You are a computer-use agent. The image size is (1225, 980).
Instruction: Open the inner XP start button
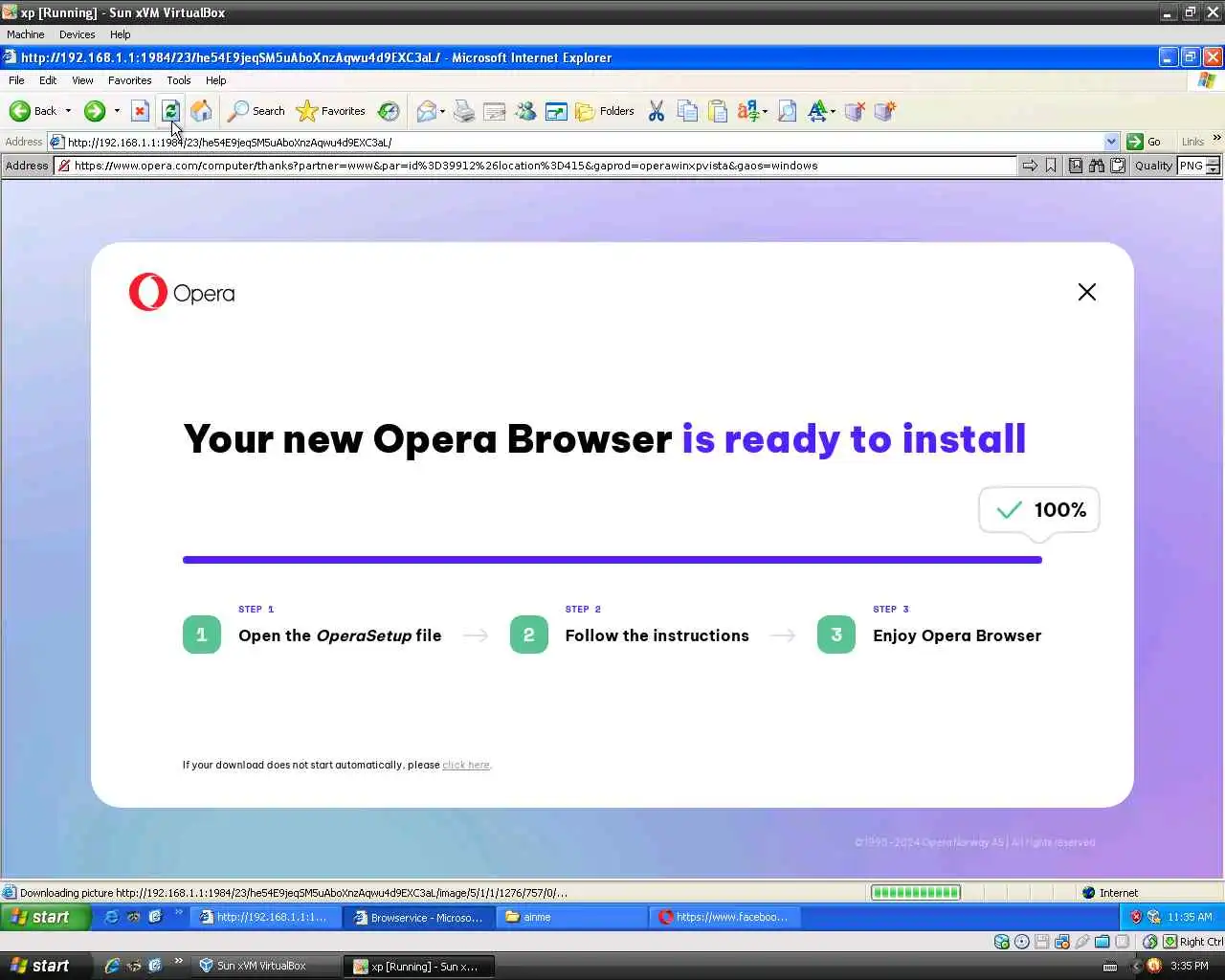coord(45,917)
